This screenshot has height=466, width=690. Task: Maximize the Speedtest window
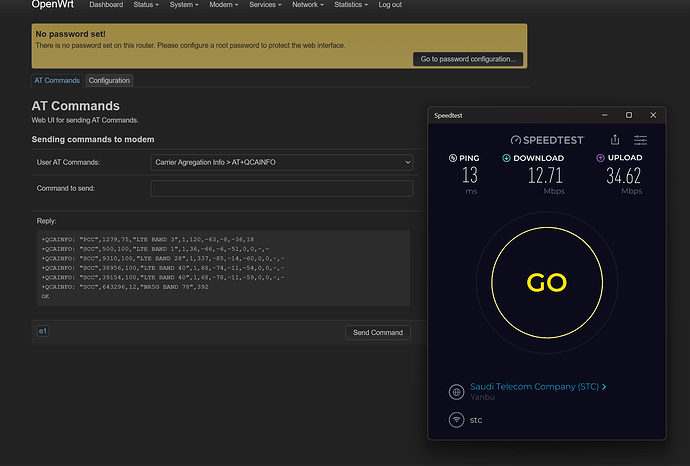[x=629, y=115]
